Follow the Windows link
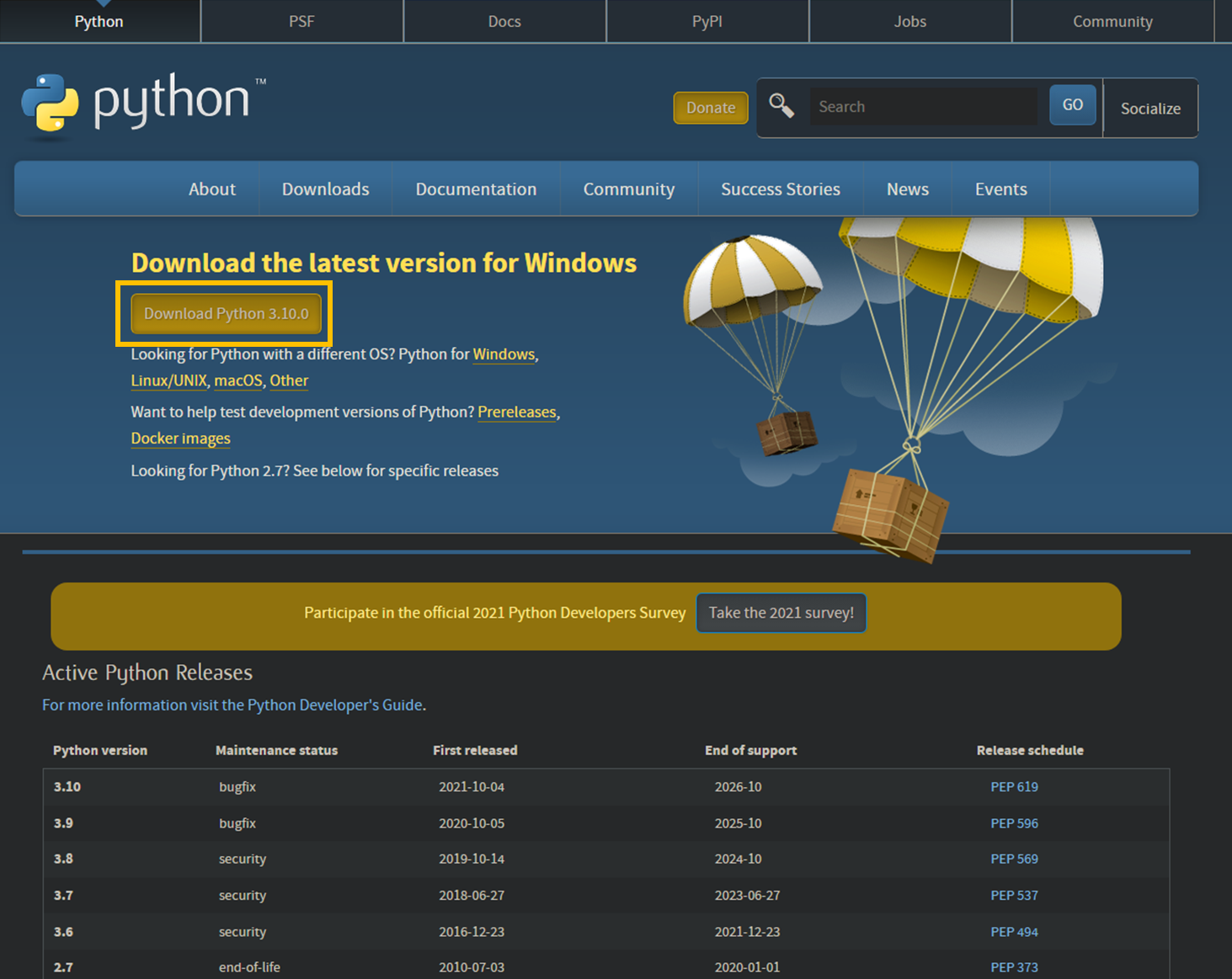This screenshot has width=1232, height=979. [504, 354]
